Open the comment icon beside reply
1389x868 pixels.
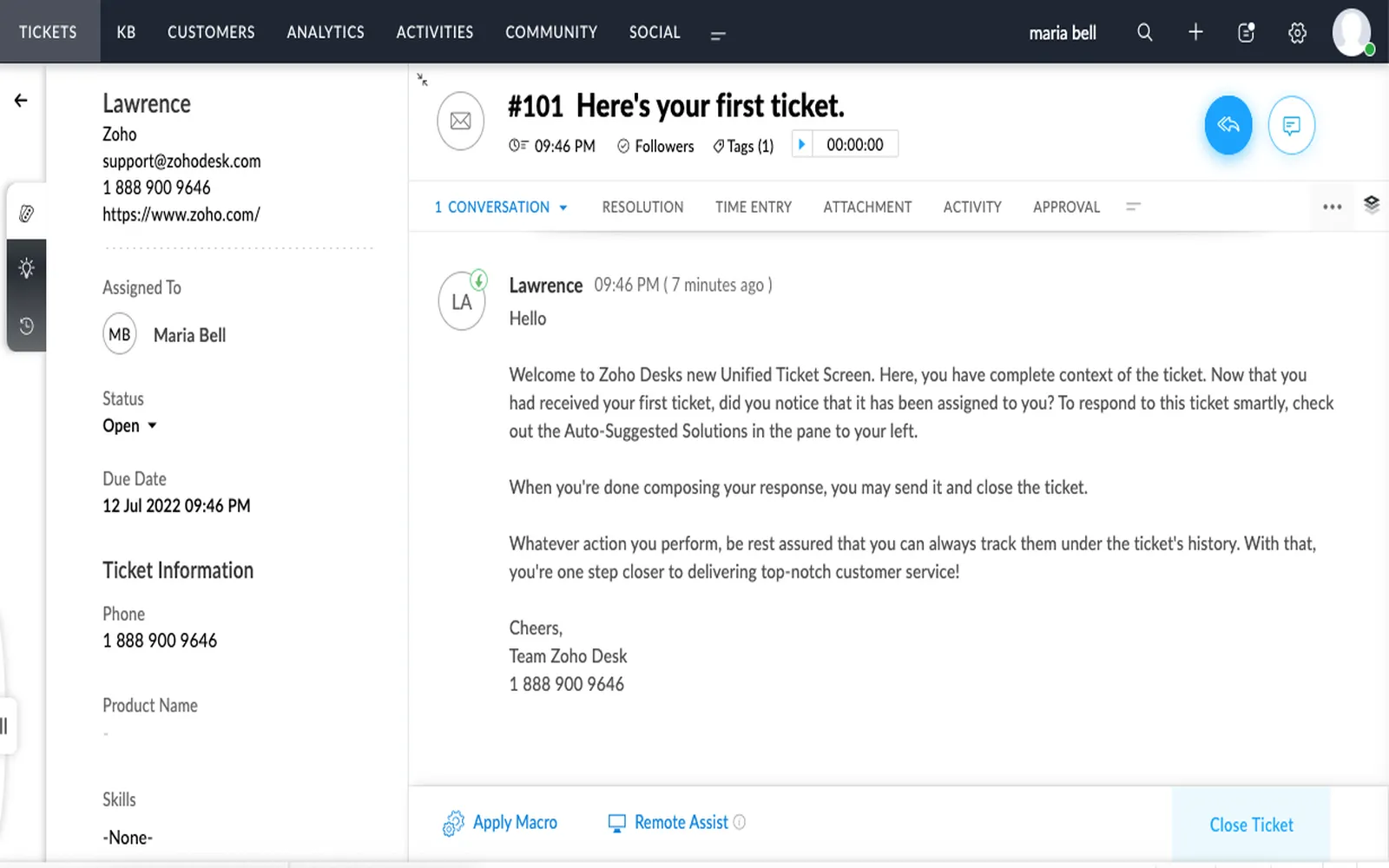tap(1291, 125)
